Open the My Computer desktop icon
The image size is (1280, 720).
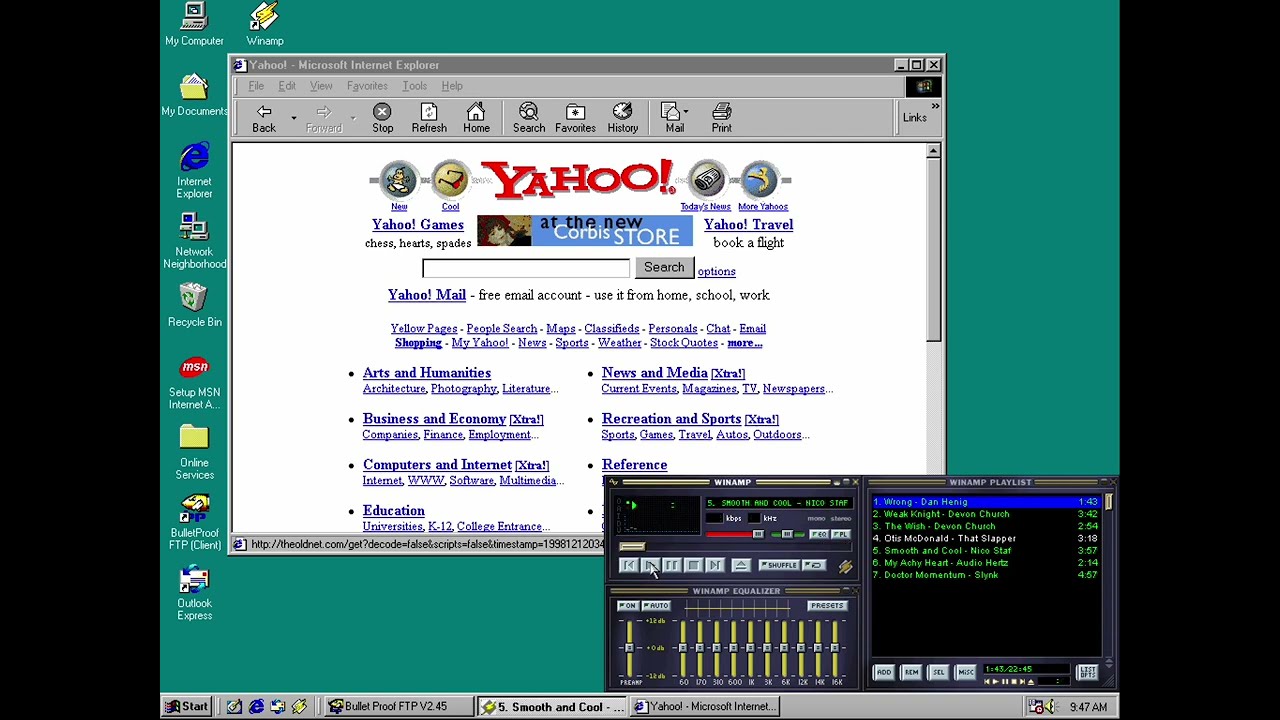pyautogui.click(x=194, y=25)
